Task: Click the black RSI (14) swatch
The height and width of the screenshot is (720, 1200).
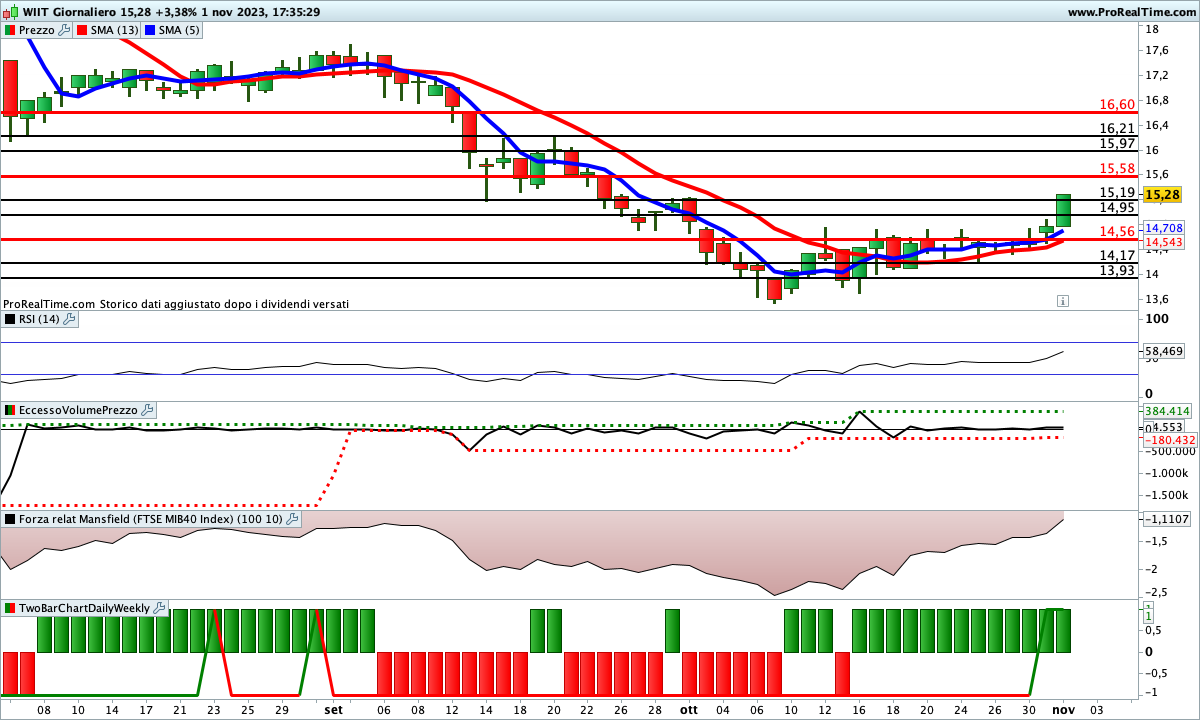Action: click(10, 319)
